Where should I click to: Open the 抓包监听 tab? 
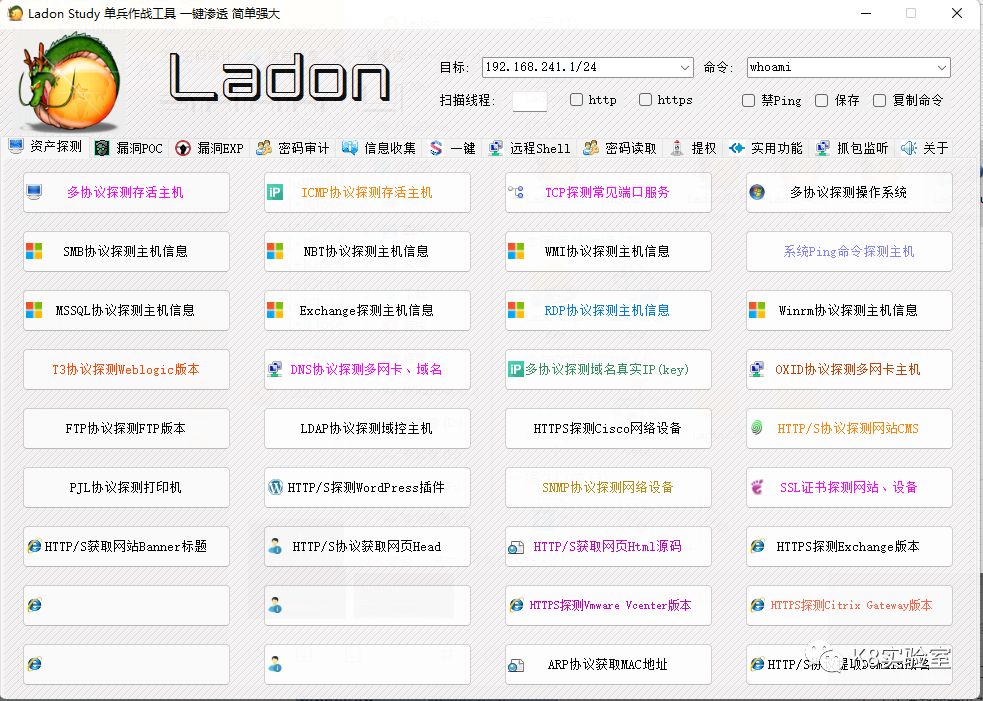click(x=852, y=148)
